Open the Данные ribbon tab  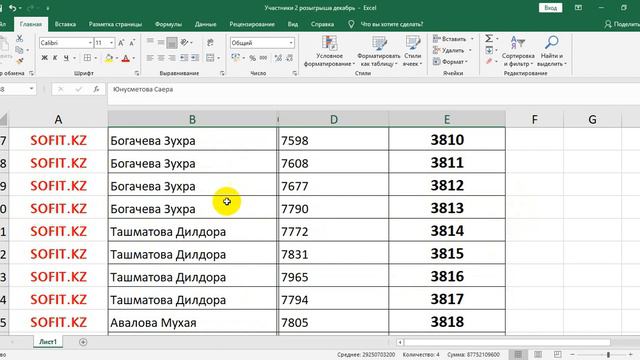click(x=205, y=24)
